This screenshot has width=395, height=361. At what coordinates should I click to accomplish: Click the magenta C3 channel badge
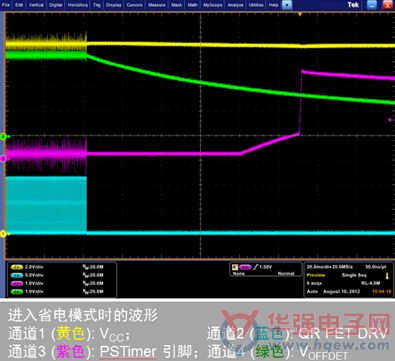17,284
